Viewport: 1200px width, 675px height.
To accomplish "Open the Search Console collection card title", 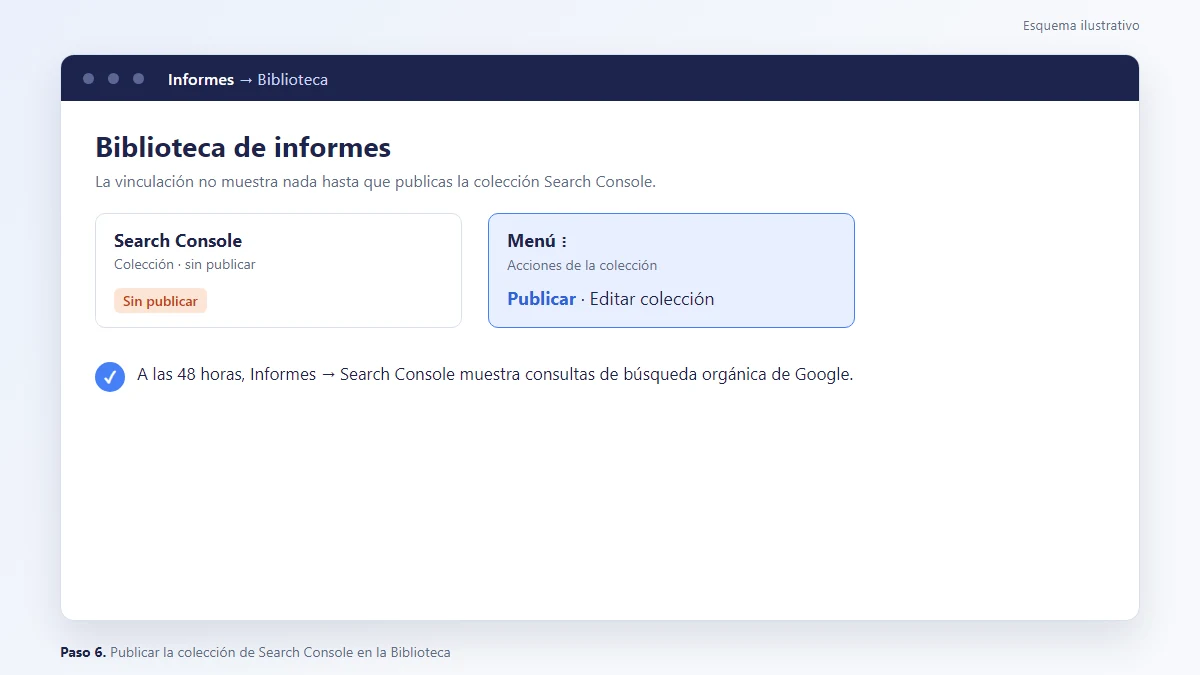I will [178, 241].
